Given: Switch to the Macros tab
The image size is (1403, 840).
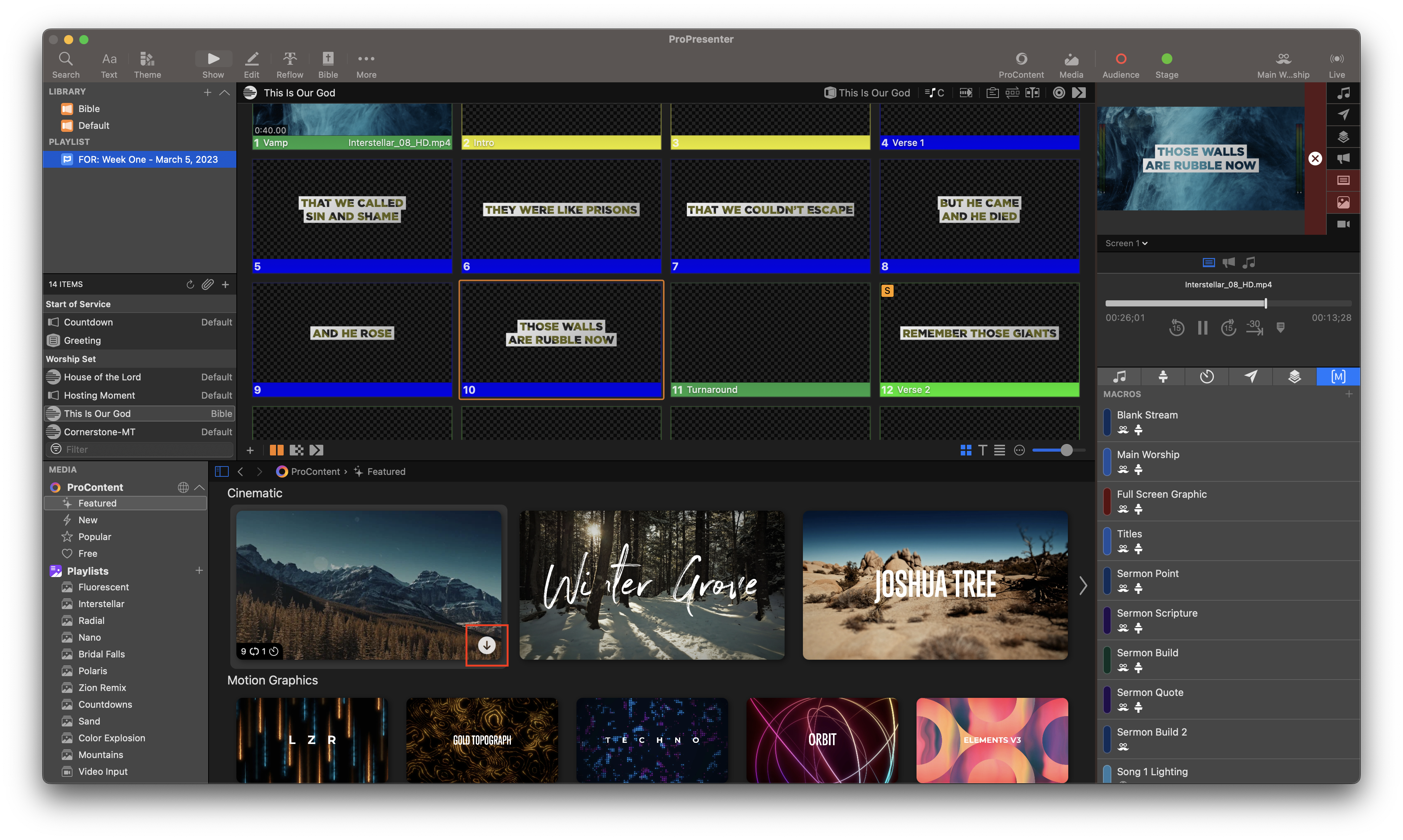Looking at the screenshot, I should coord(1338,377).
